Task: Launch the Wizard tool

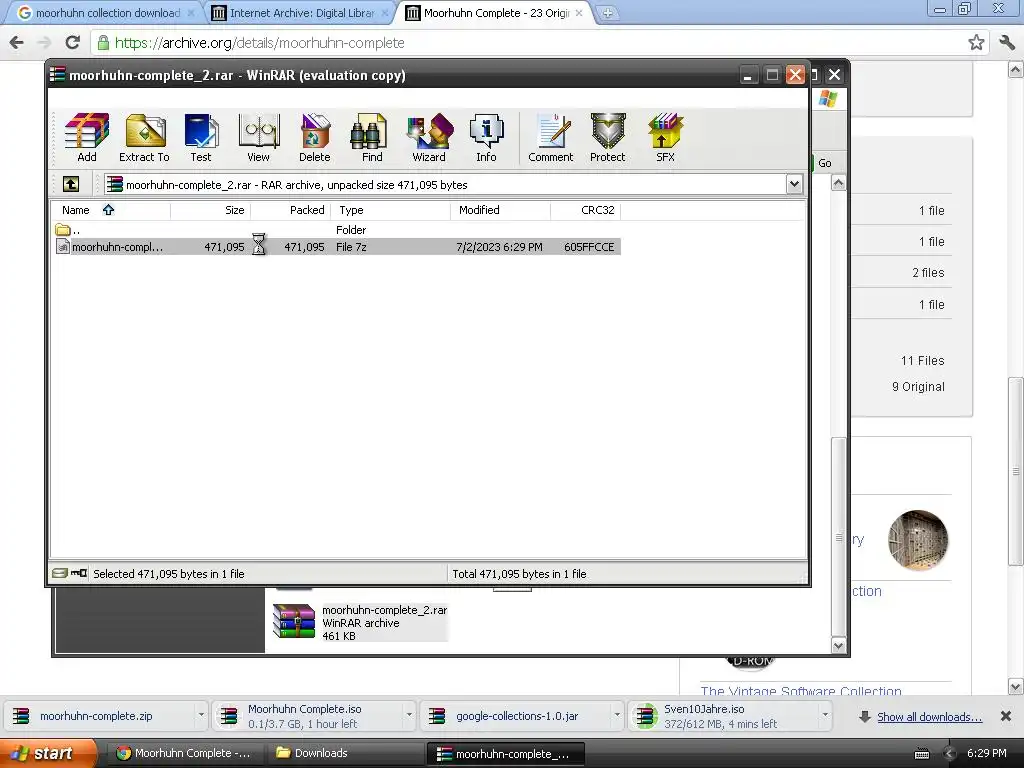Action: (x=429, y=138)
